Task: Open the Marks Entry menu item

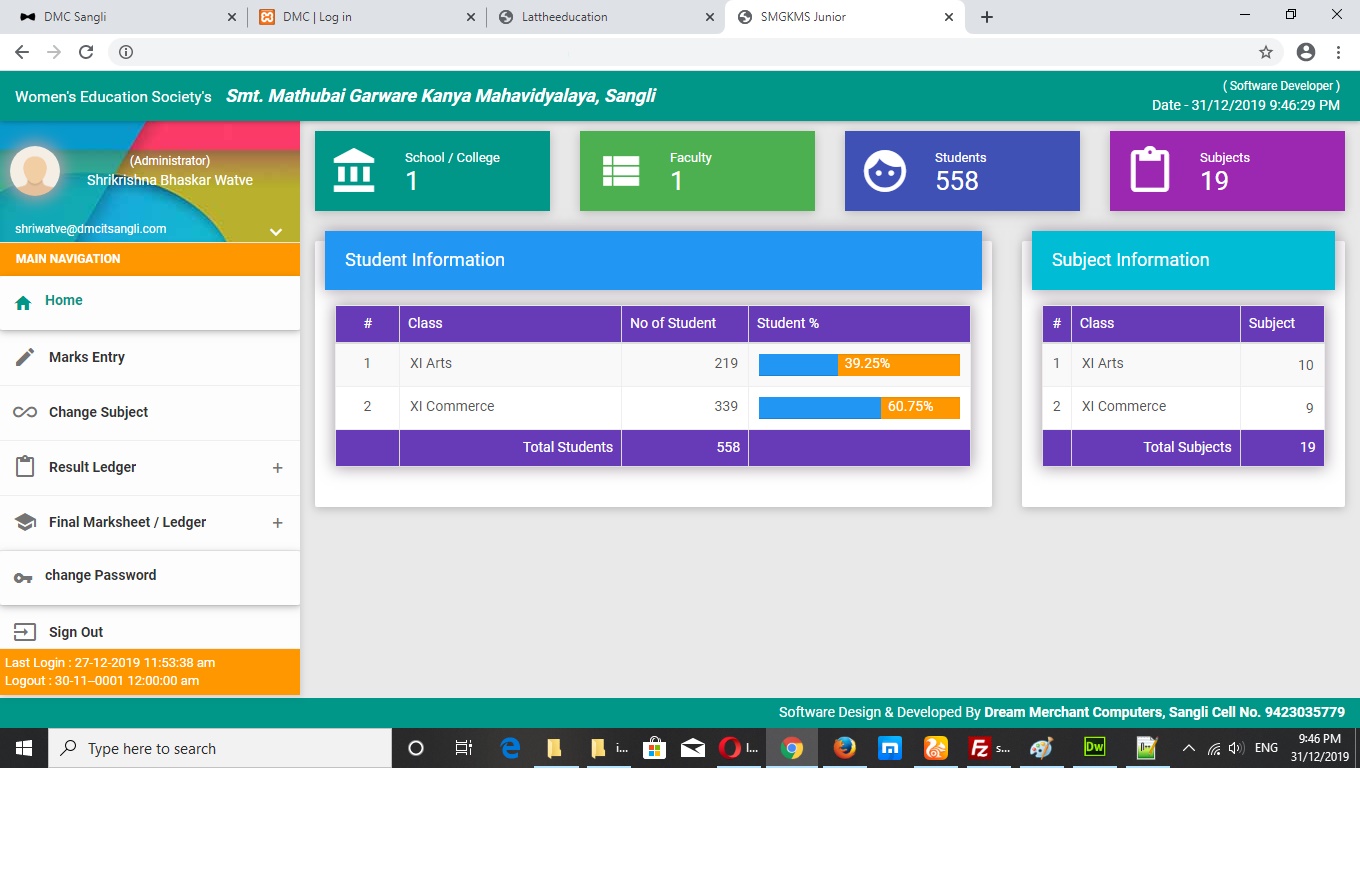Action: [87, 358]
